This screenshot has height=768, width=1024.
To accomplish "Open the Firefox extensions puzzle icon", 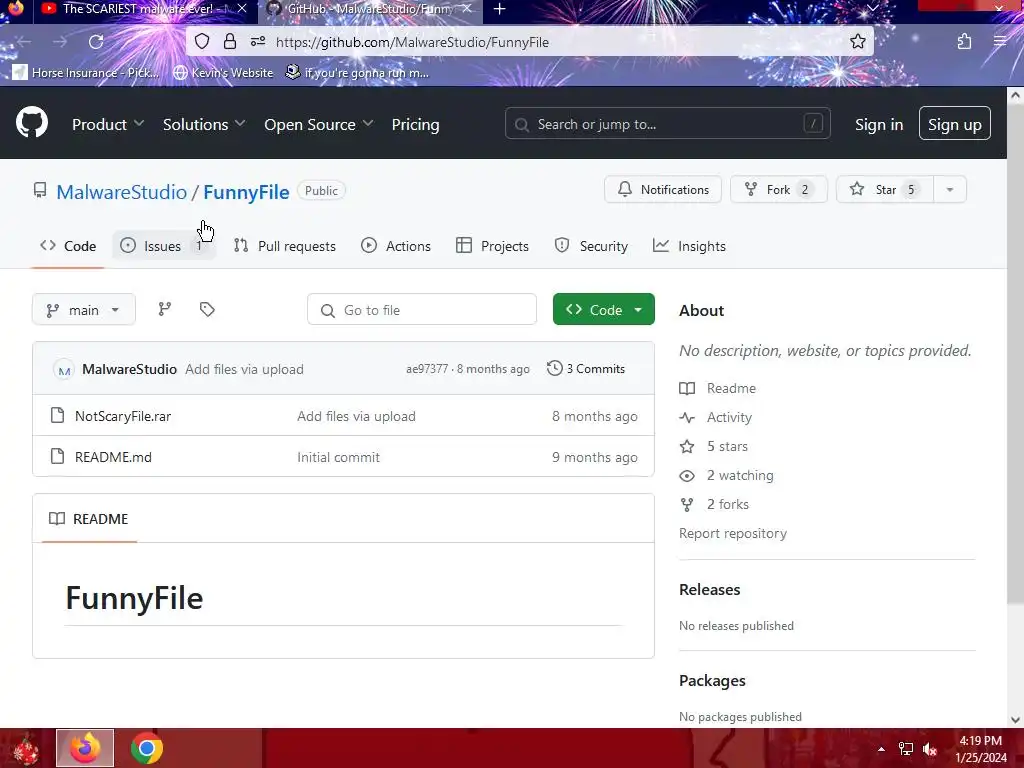I will point(964,42).
